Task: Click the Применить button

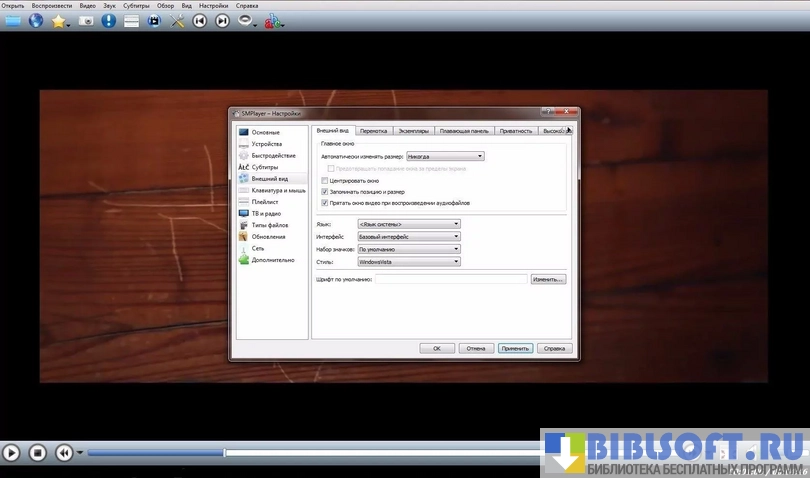Action: point(515,349)
